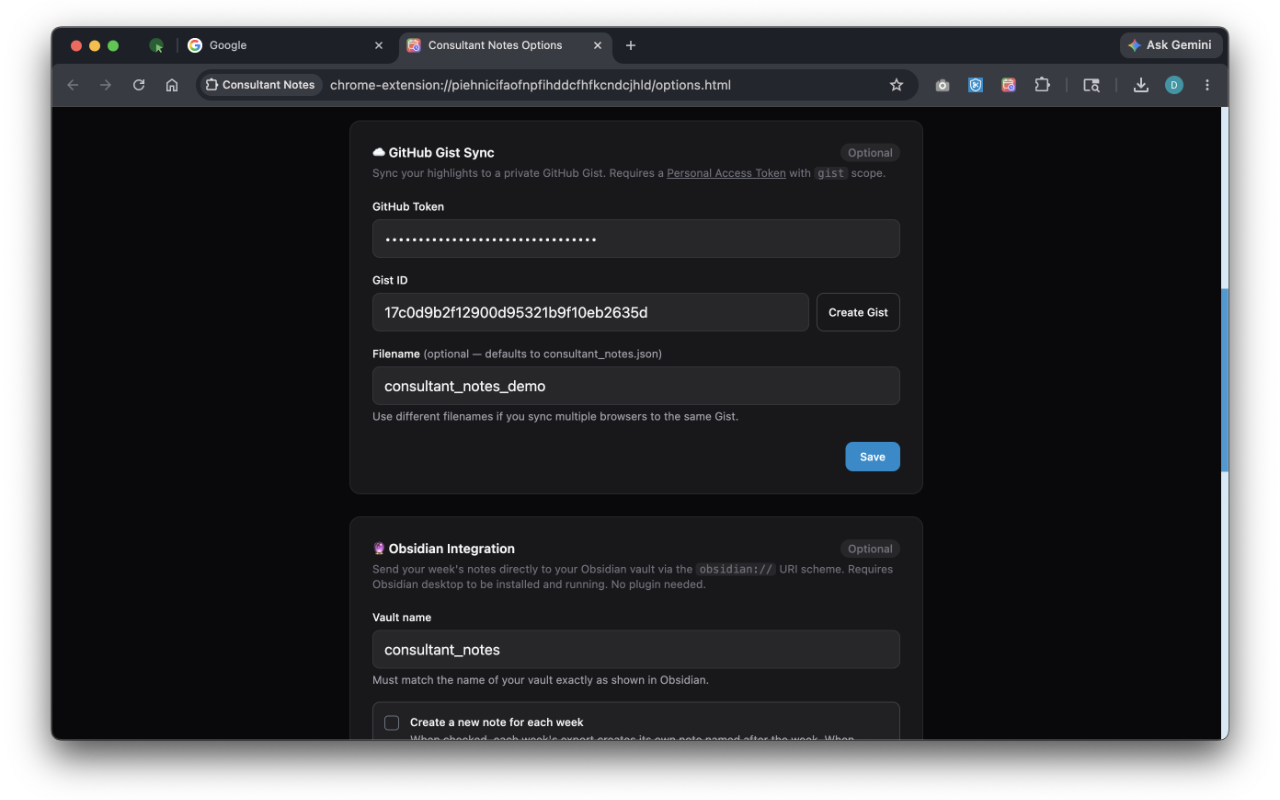The image size is (1280, 800).
Task: Bookmark this page with the star
Action: pyautogui.click(x=896, y=85)
